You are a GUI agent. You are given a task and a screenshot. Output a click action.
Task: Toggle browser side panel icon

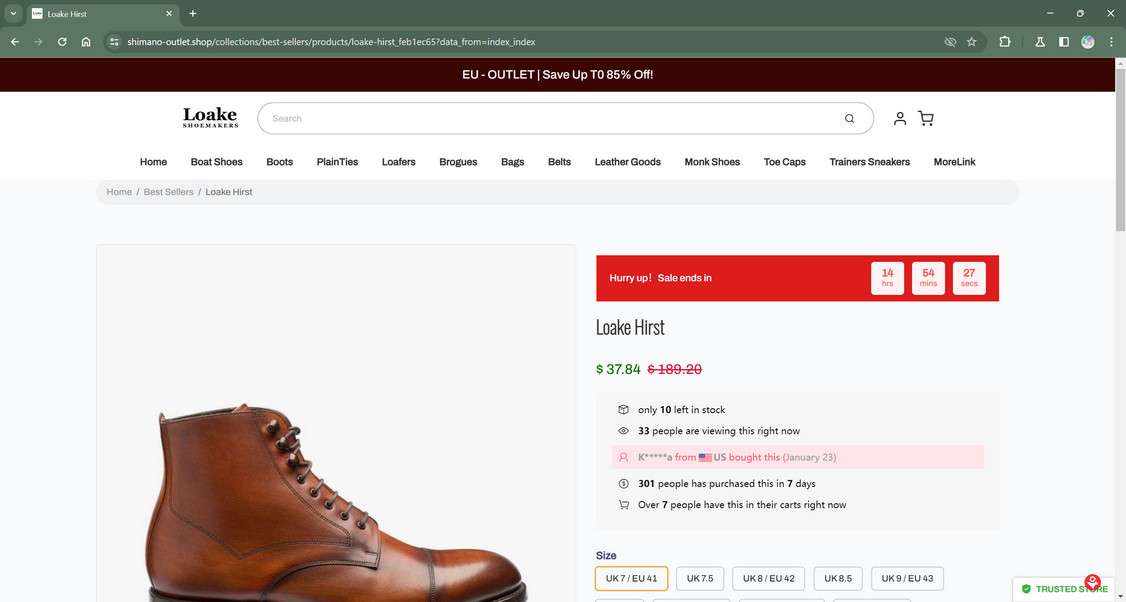pyautogui.click(x=1064, y=42)
